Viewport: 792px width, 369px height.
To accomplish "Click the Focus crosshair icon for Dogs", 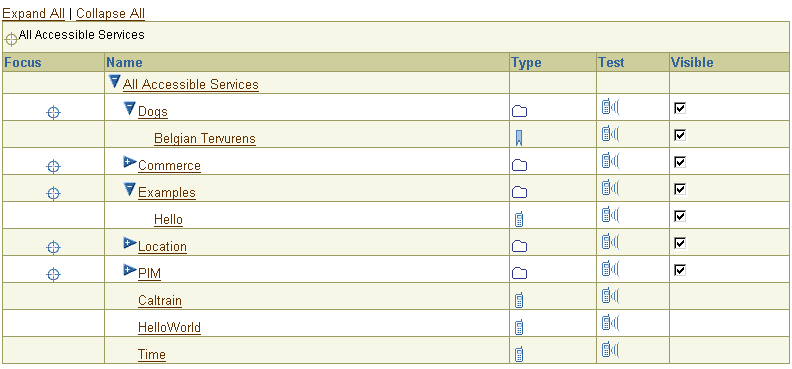I will tap(54, 112).
